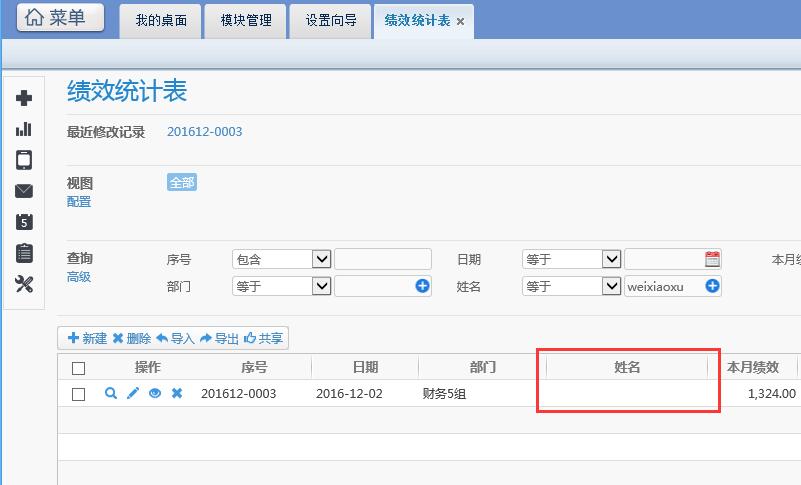
Task: Click delete X icon for row 201612-0003
Action: tap(177, 393)
